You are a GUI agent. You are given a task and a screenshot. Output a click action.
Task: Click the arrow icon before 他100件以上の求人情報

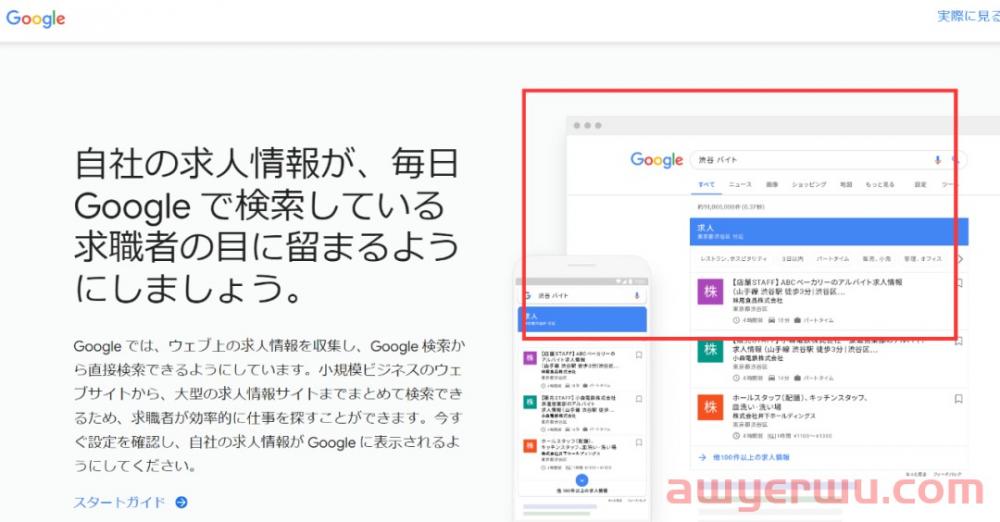[x=702, y=458]
